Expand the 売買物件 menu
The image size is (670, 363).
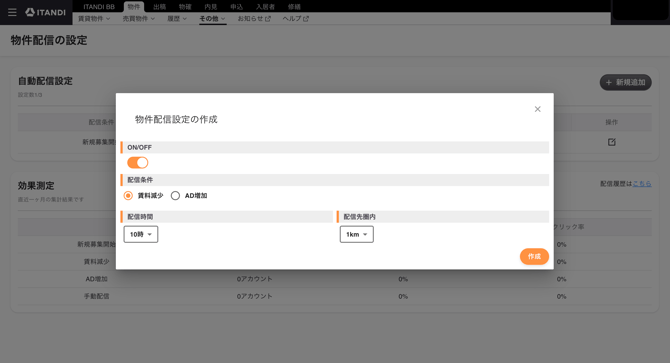138,19
